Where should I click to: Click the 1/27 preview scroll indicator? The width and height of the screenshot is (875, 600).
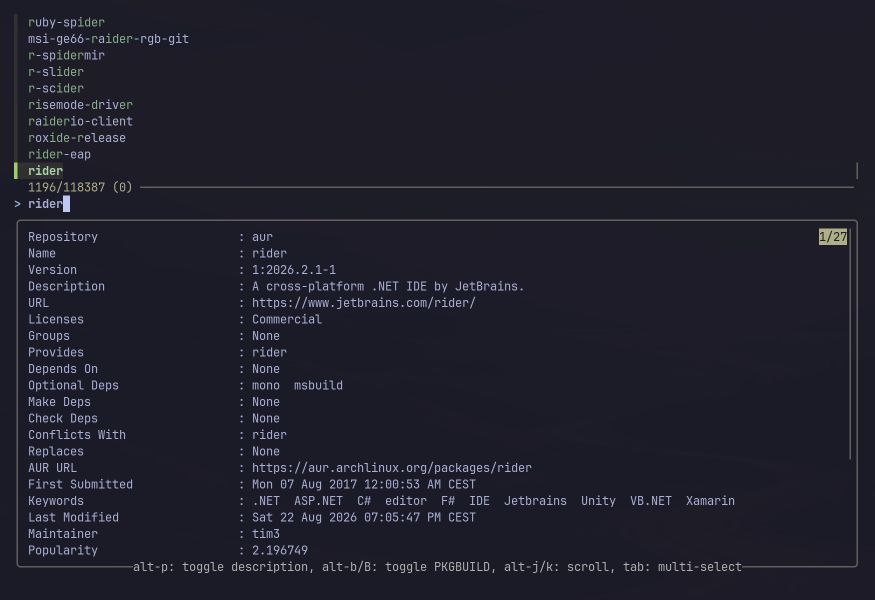pyautogui.click(x=833, y=237)
